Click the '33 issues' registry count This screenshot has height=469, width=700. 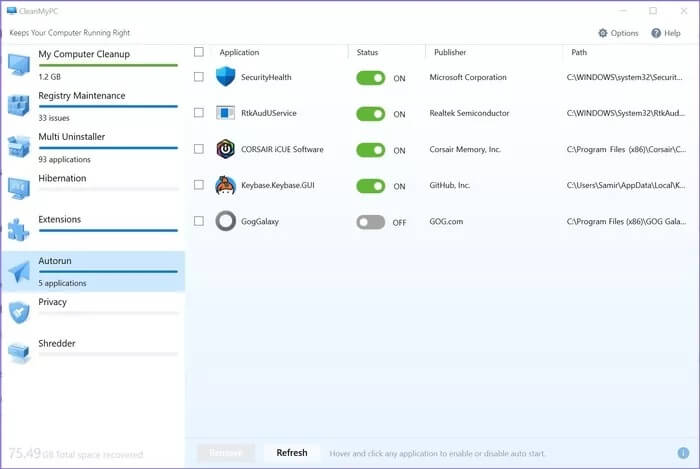point(54,118)
